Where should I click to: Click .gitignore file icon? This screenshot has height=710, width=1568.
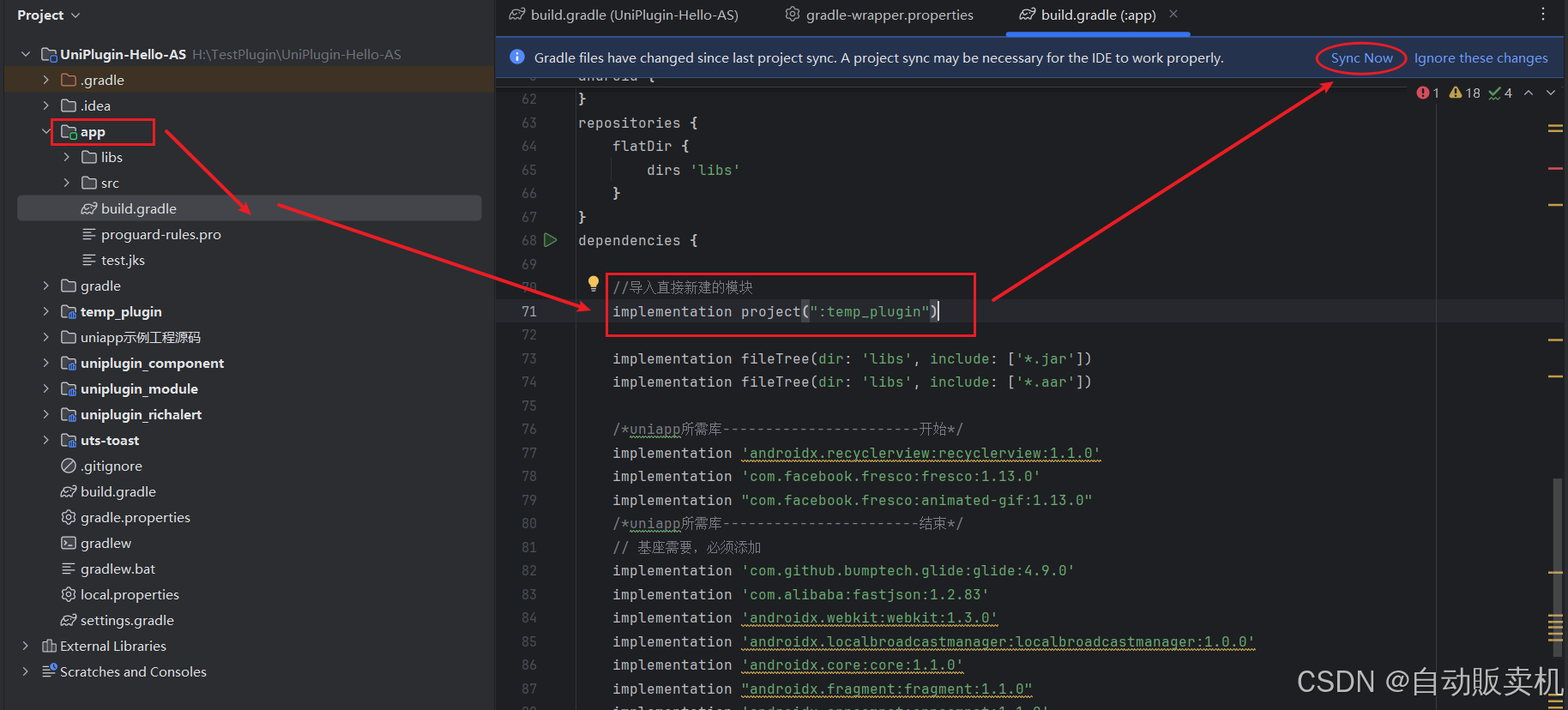pos(69,466)
